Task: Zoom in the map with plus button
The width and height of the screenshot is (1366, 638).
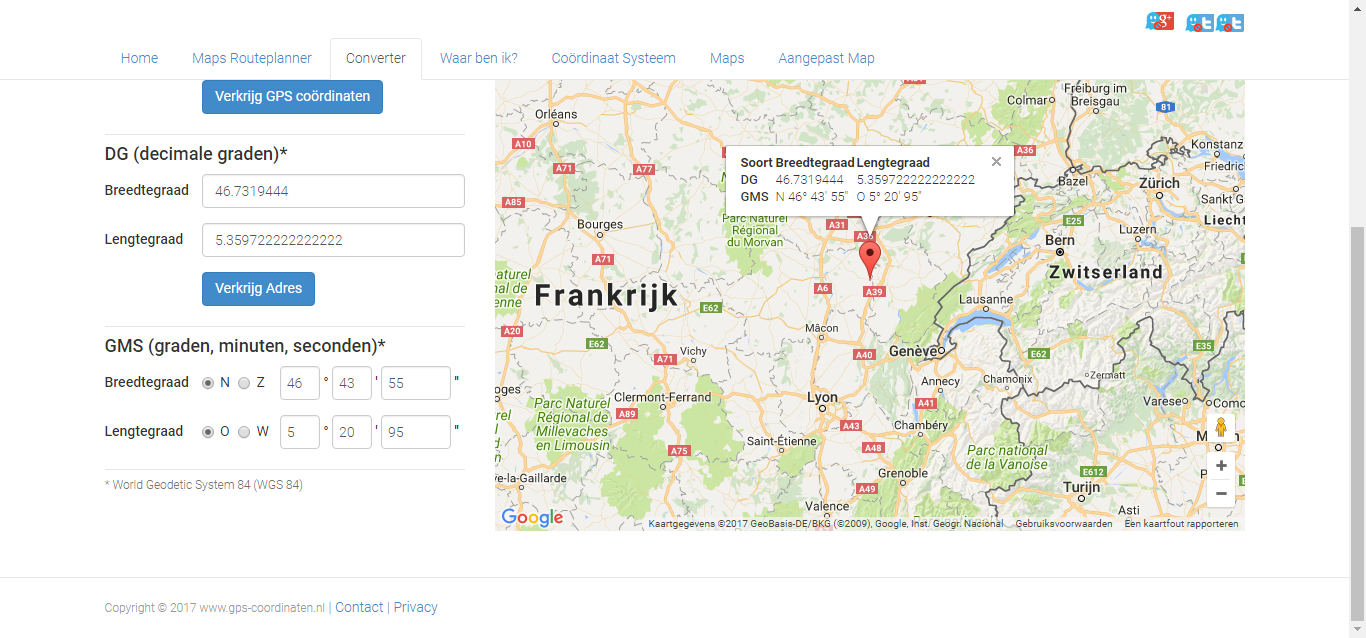Action: coord(1221,466)
